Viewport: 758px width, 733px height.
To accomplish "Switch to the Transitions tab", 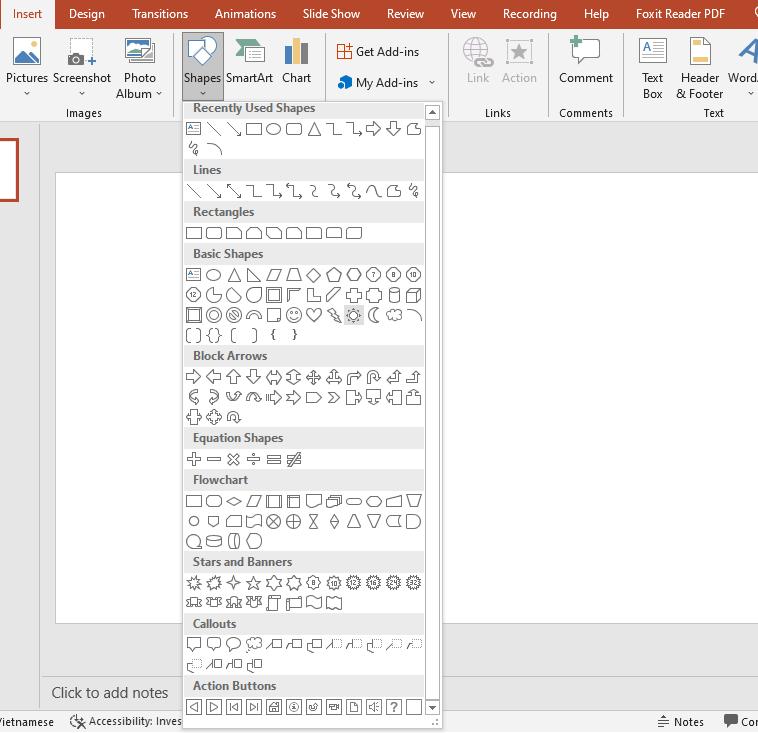I will pyautogui.click(x=160, y=14).
